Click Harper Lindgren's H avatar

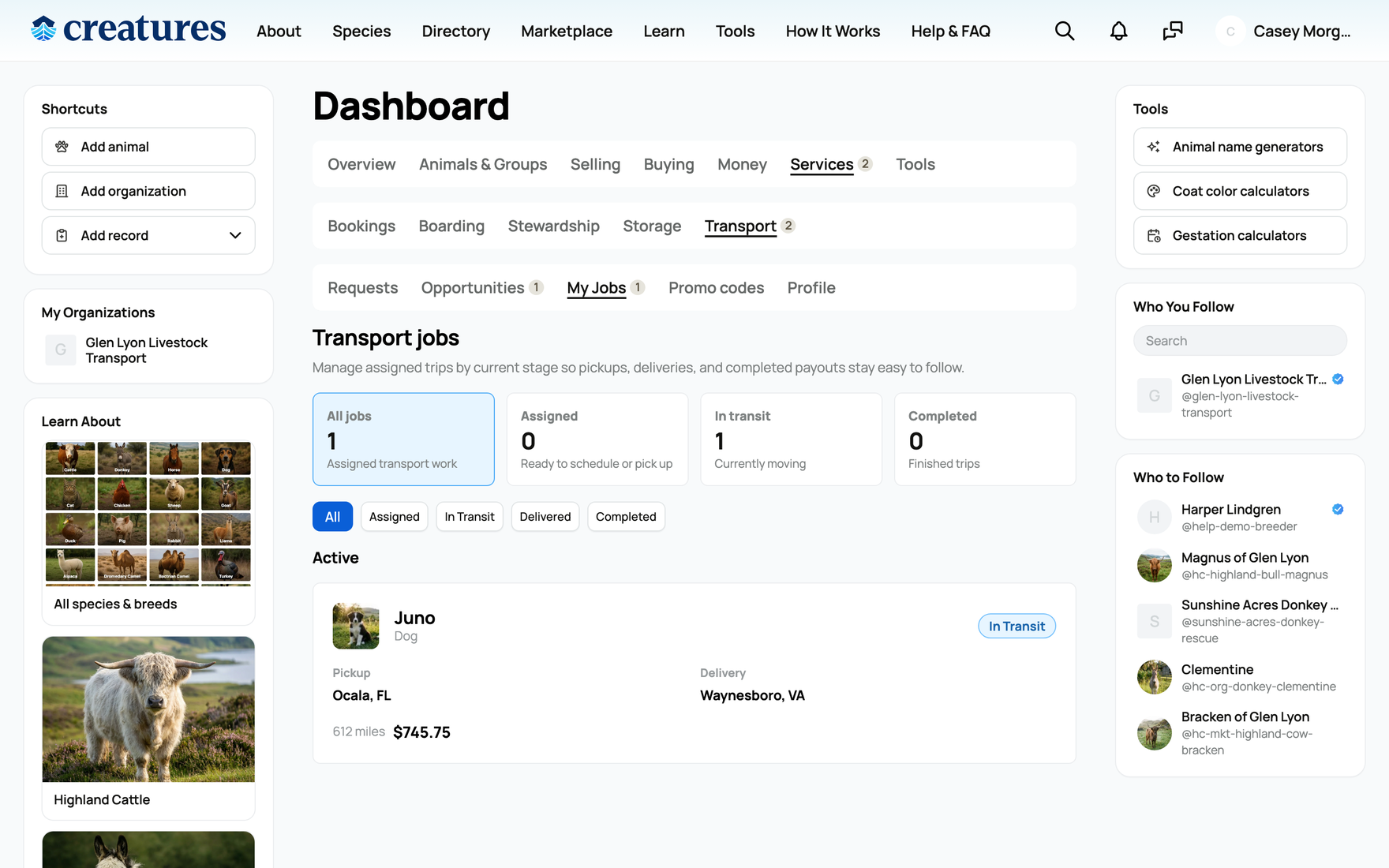[1154, 517]
